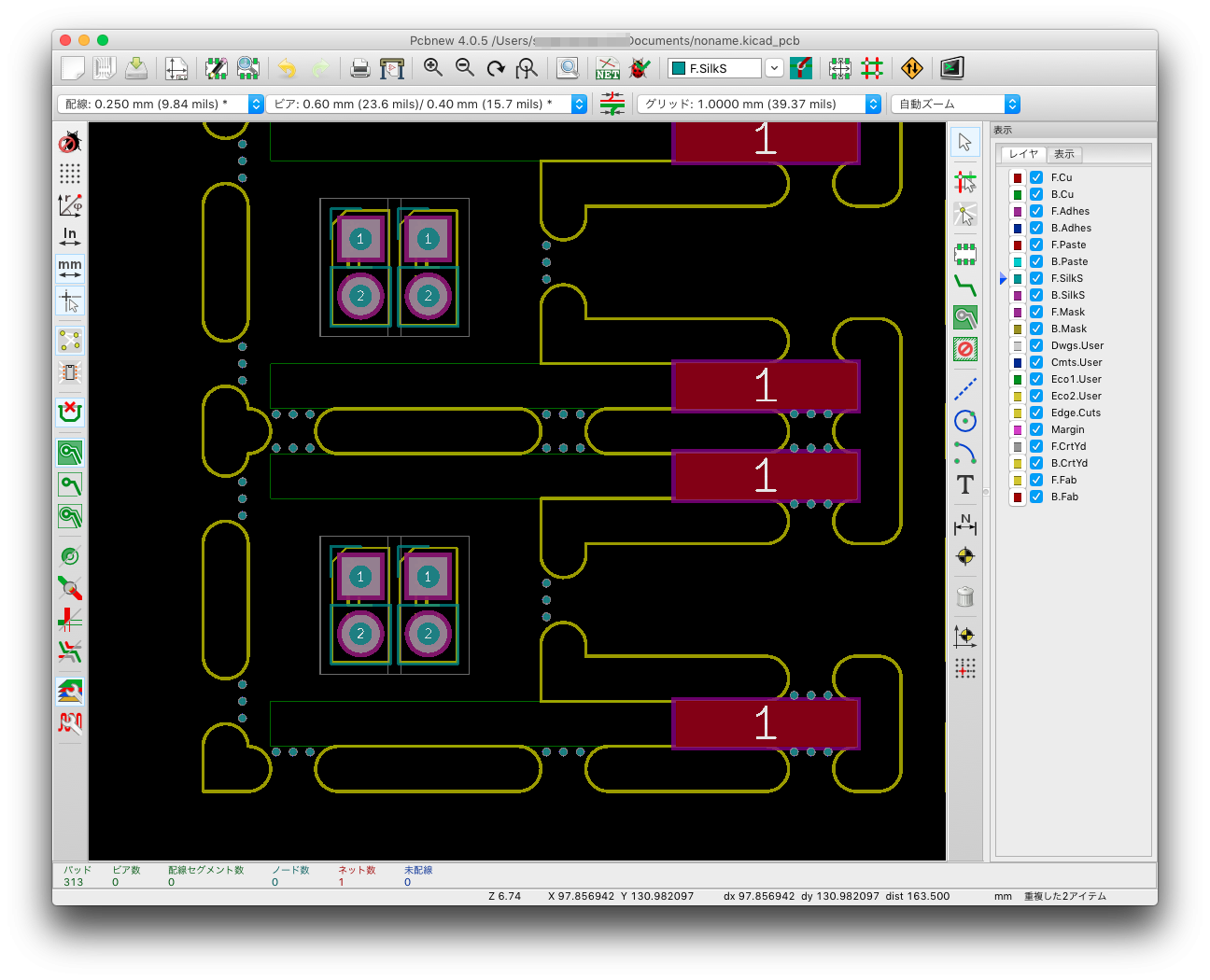
Task: Select the Add Keepout Area tool
Action: click(x=965, y=349)
